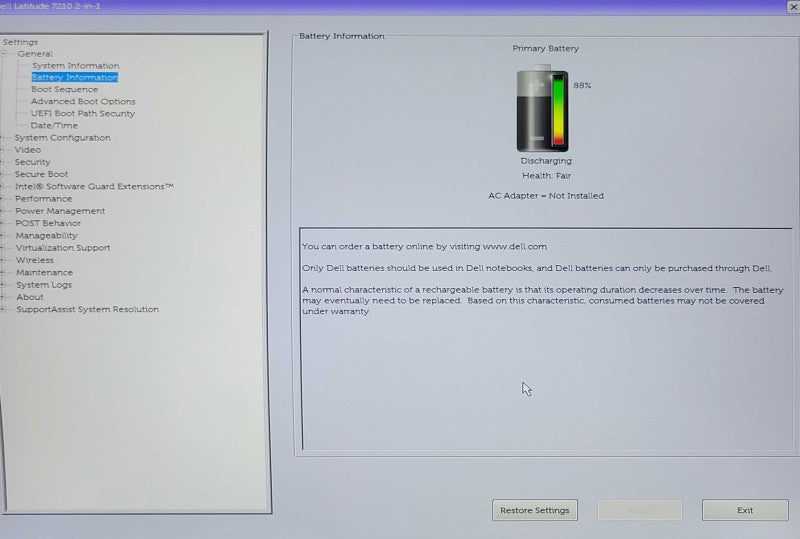Expand the Maintenance tree node
Image resolution: width=800 pixels, height=539 pixels.
click(x=2, y=273)
